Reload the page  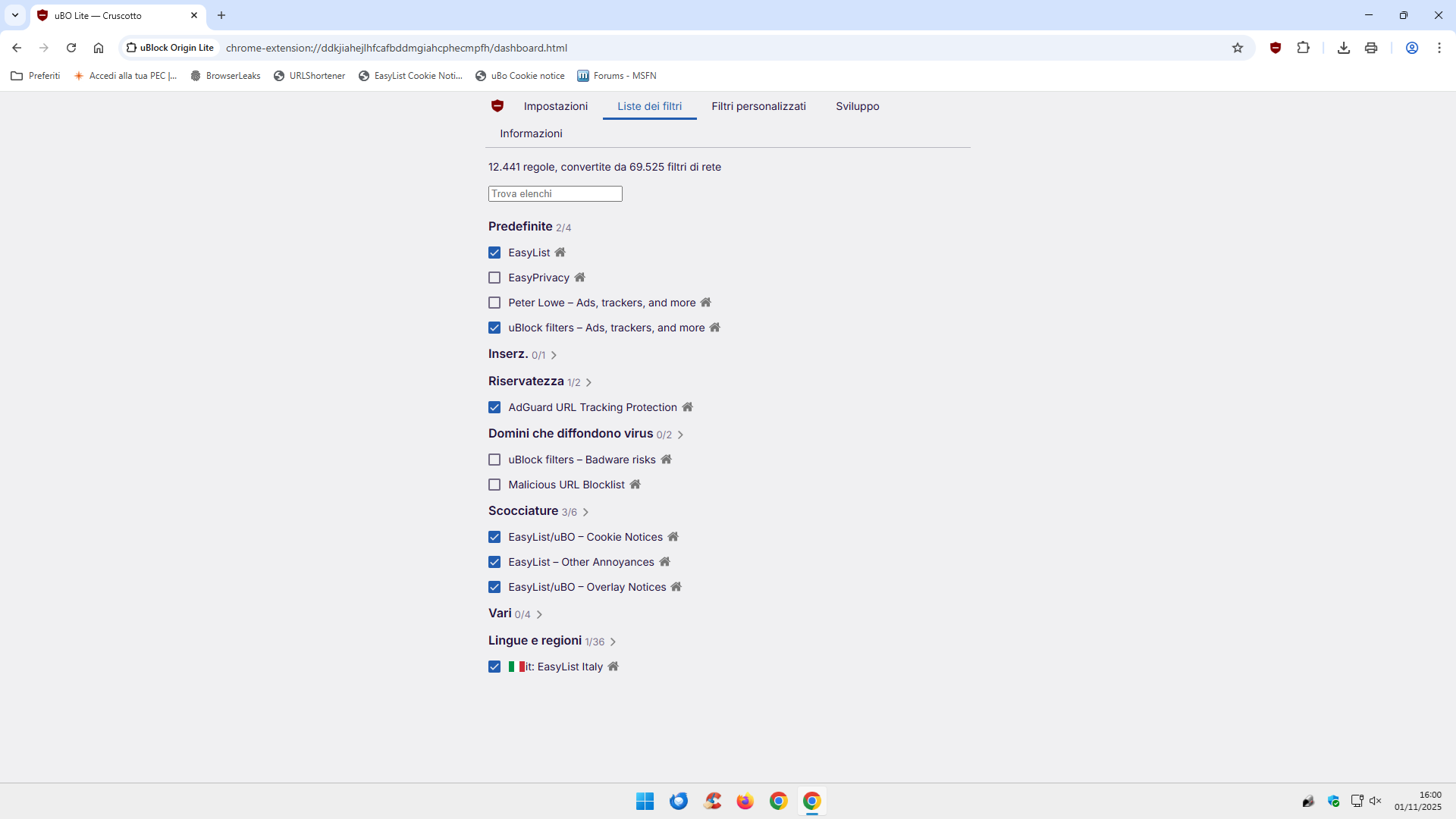71,48
